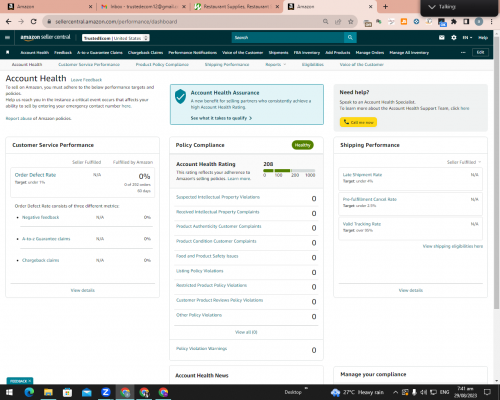Click View shipping eligibilities here link
This screenshot has width=500, height=400.
click(x=453, y=246)
